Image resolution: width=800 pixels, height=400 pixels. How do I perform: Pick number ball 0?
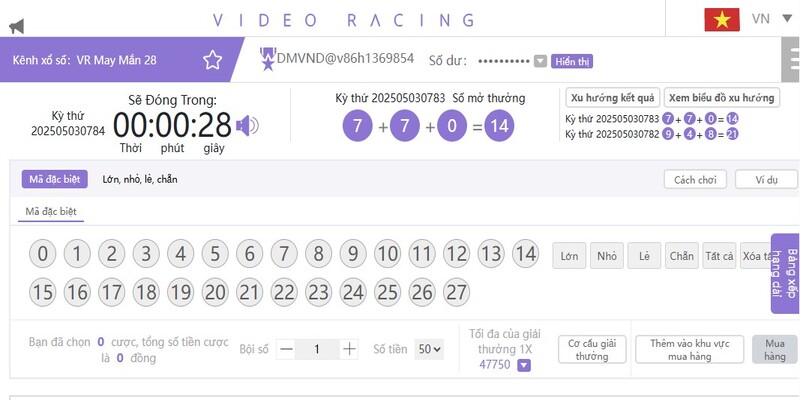pos(42,255)
